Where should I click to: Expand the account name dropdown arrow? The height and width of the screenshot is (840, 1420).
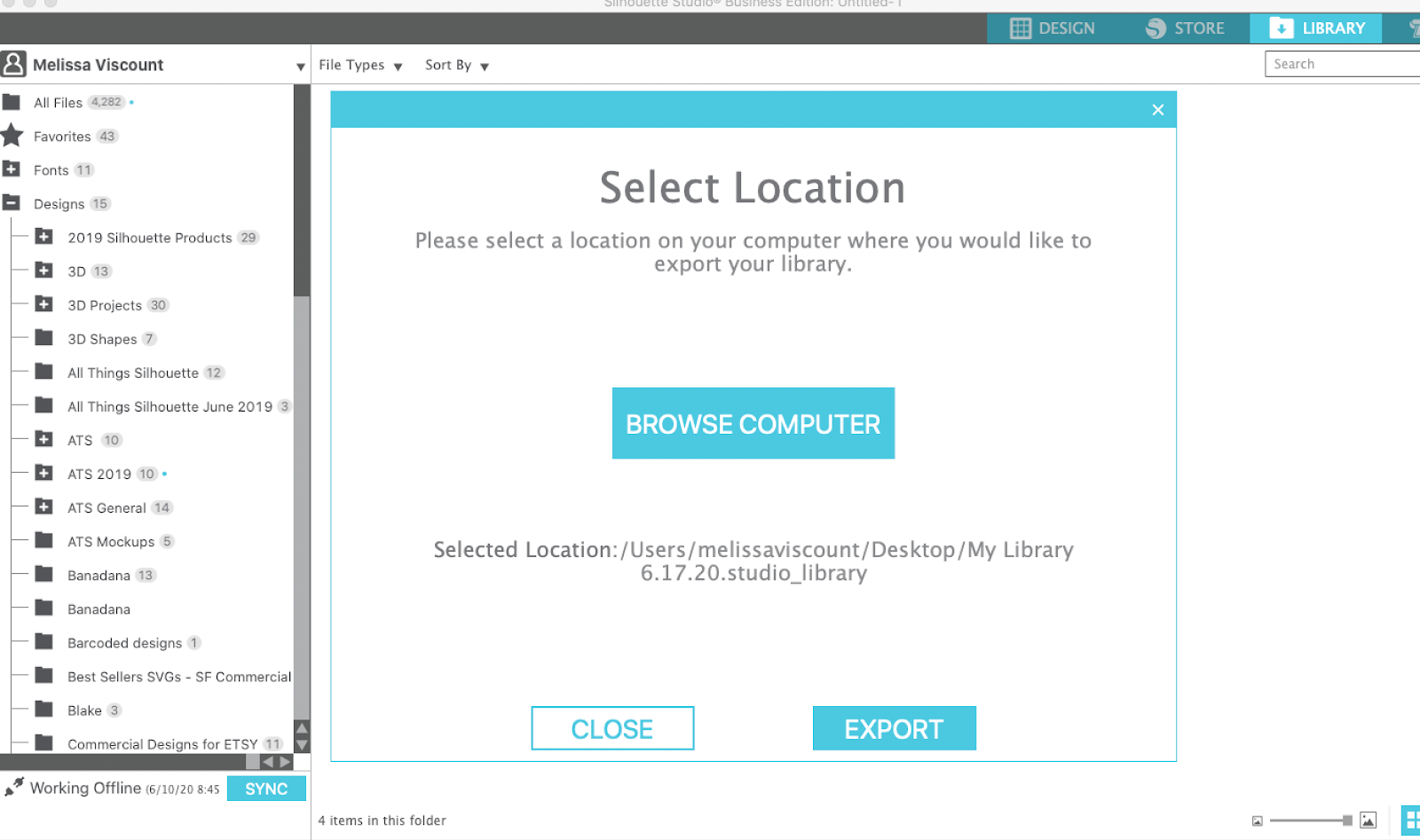pyautogui.click(x=300, y=66)
